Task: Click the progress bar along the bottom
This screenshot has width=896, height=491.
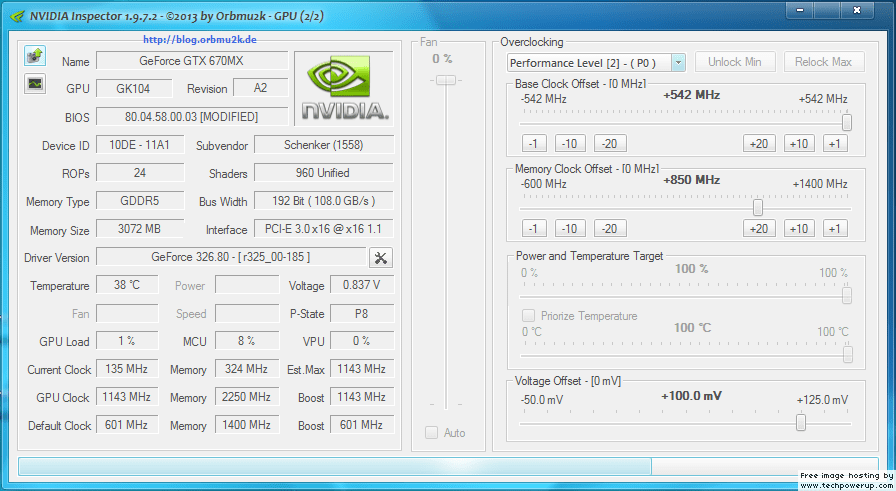Action: coord(448,466)
